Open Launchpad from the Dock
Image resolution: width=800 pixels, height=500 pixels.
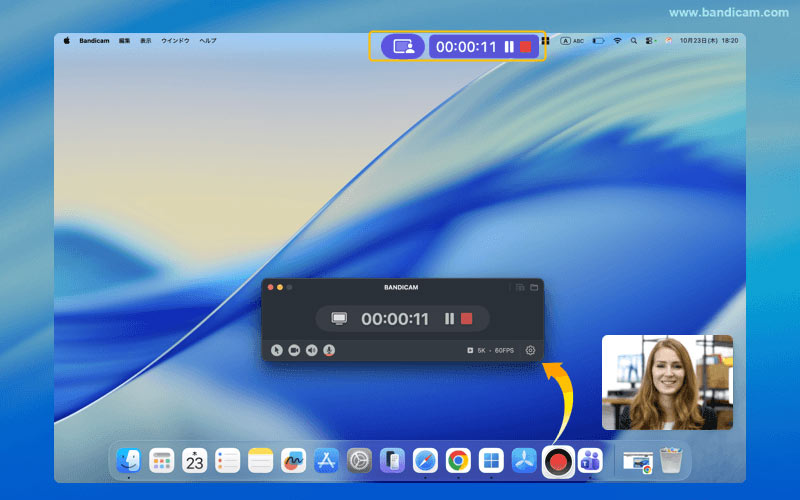(x=162, y=461)
